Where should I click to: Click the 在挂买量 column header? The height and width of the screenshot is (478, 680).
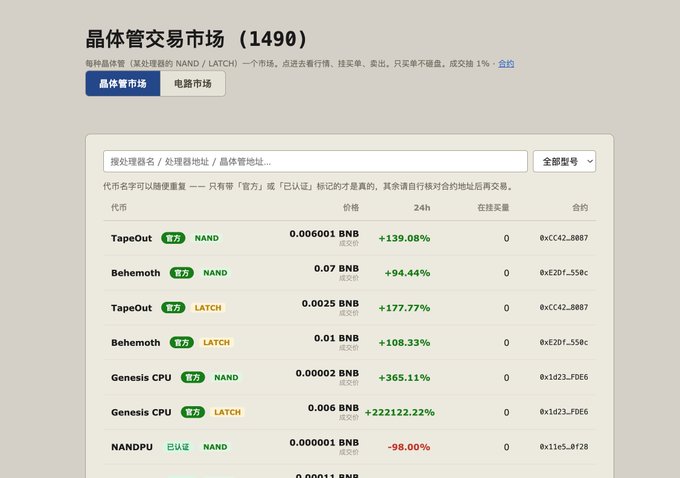[493, 207]
